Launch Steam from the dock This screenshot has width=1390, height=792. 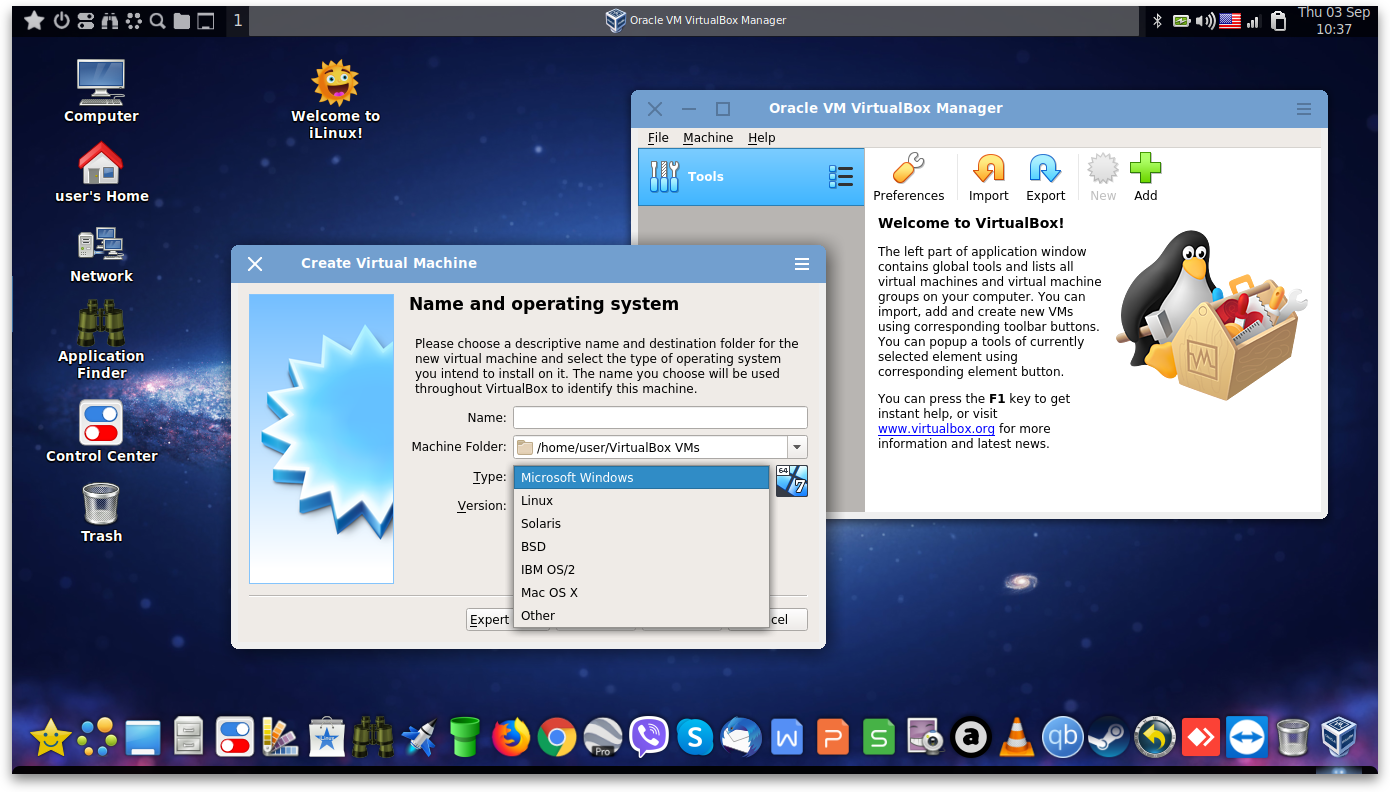pos(1108,738)
